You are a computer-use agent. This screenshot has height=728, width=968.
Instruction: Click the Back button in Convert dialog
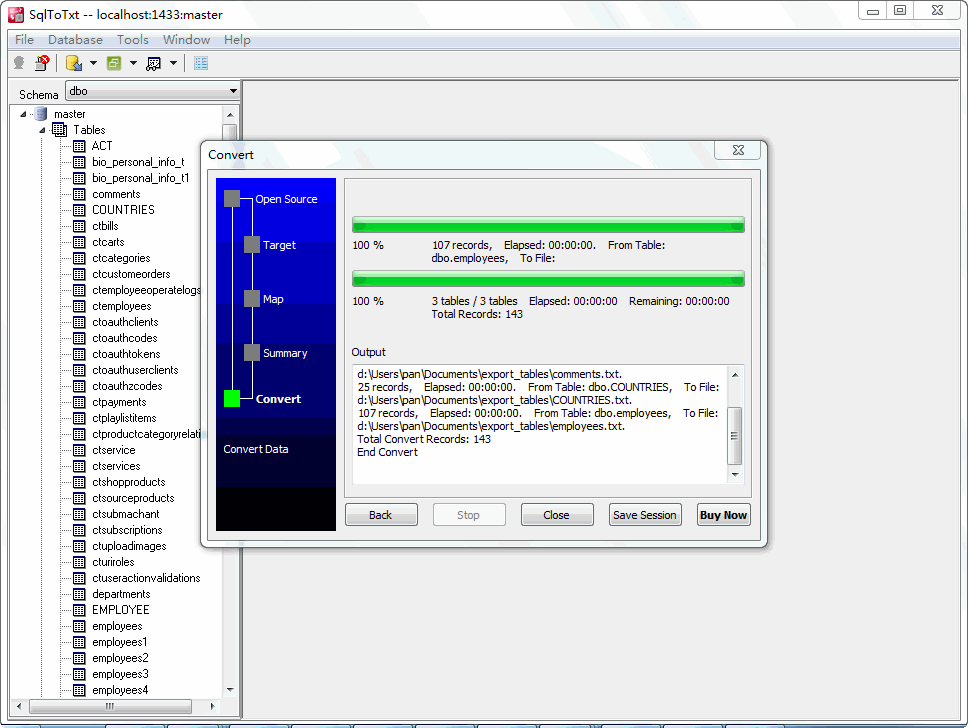pos(381,515)
